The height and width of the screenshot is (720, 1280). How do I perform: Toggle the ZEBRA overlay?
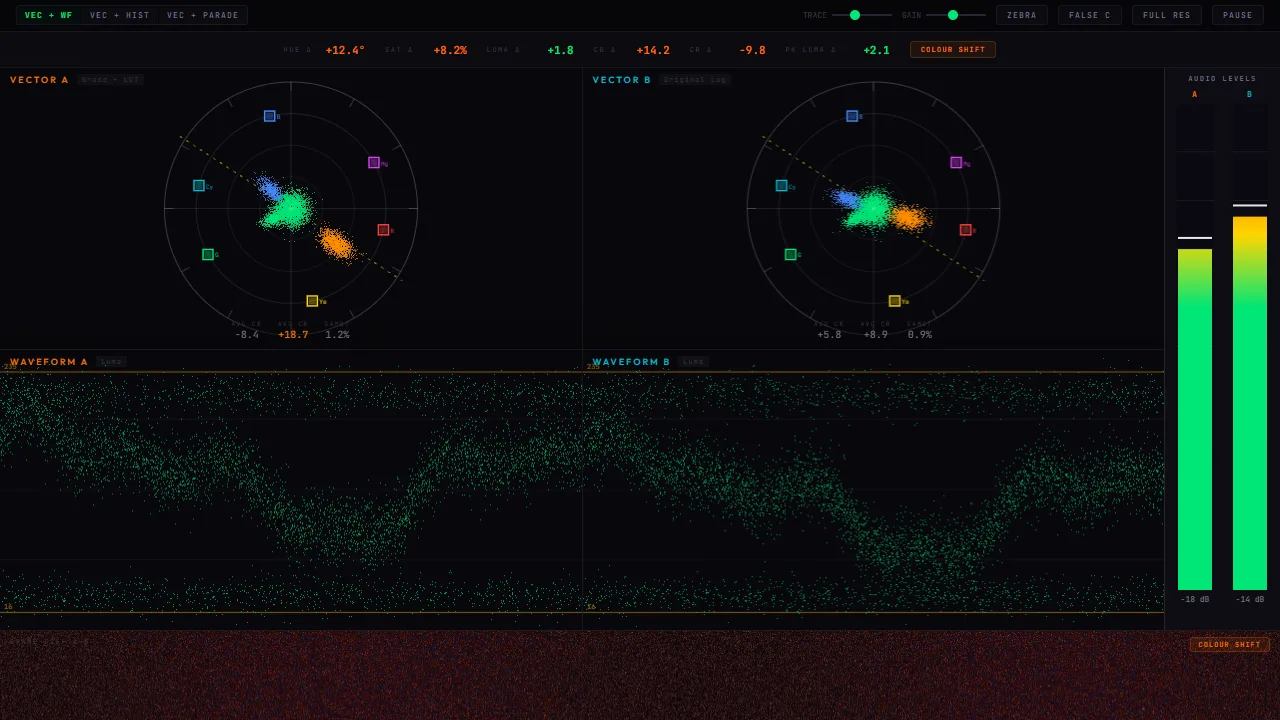click(1022, 15)
